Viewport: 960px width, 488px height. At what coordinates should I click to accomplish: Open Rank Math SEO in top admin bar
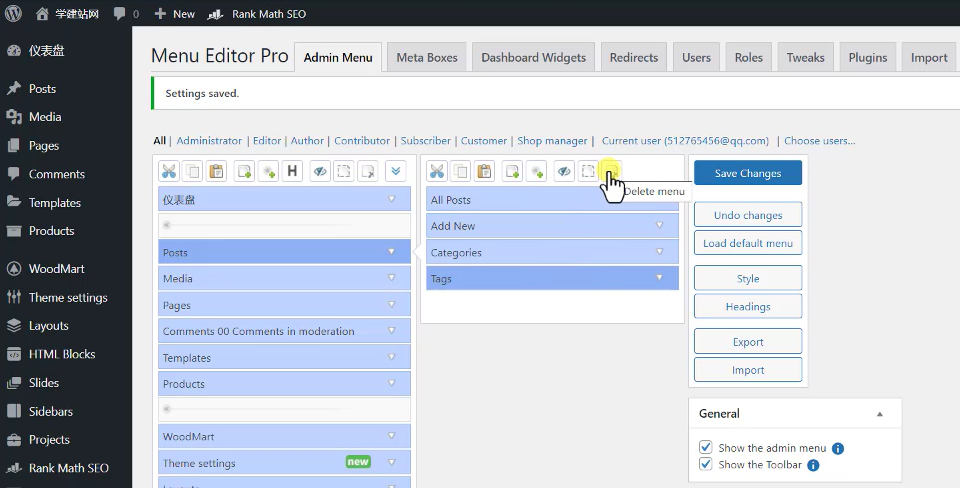257,13
